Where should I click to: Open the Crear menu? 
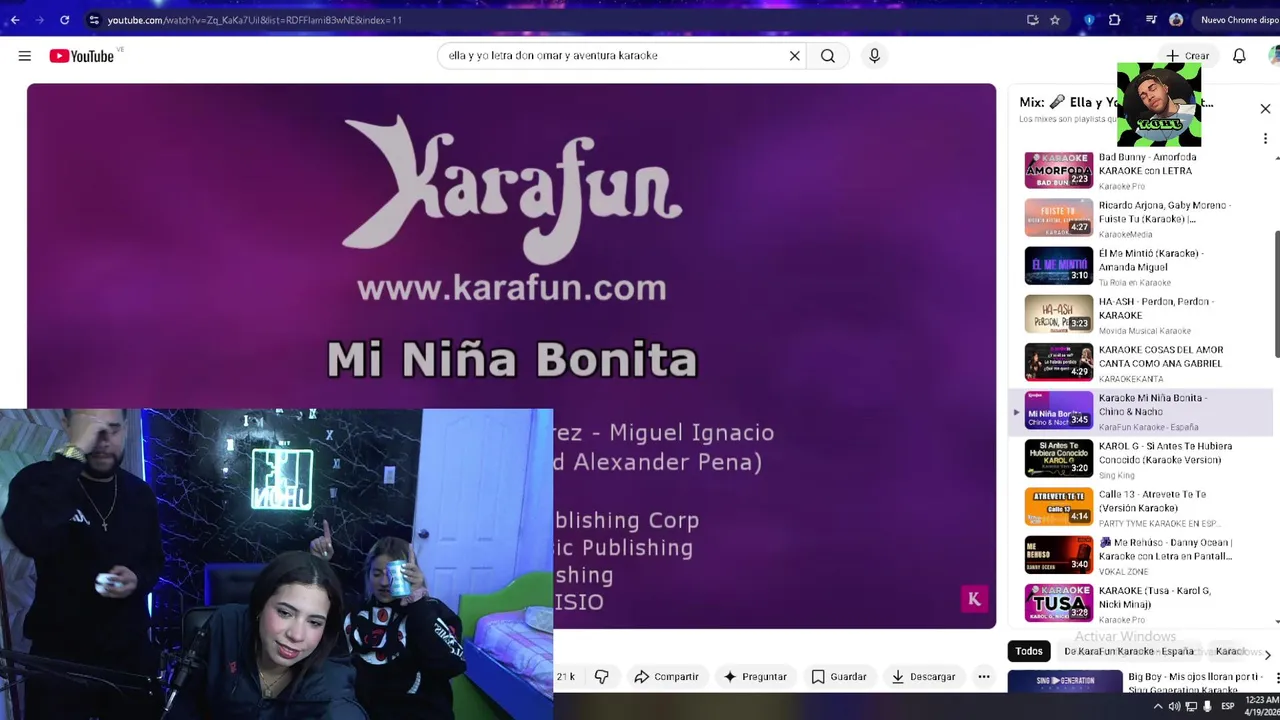coord(1187,56)
